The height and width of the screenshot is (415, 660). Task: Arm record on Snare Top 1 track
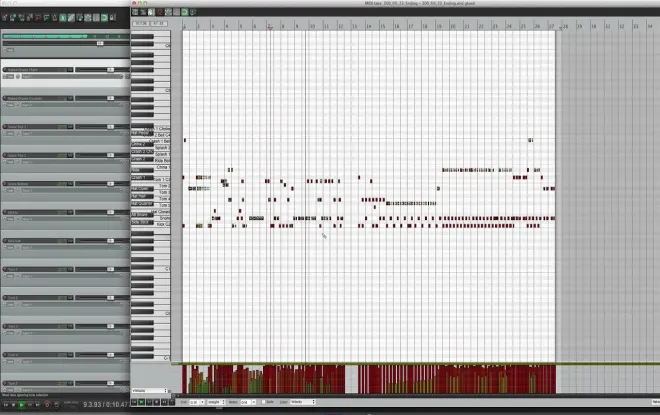(5, 127)
